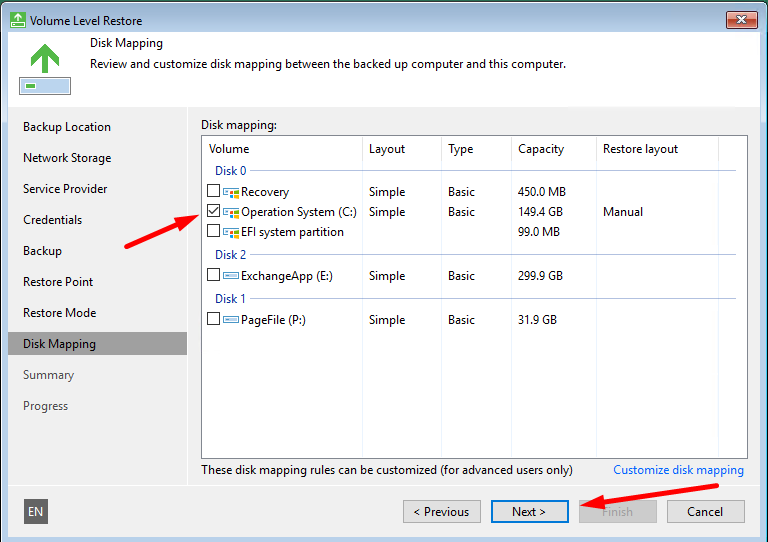Screen dimensions: 768x542
Task: Check the EFI system partition checkbox
Action: coord(213,231)
